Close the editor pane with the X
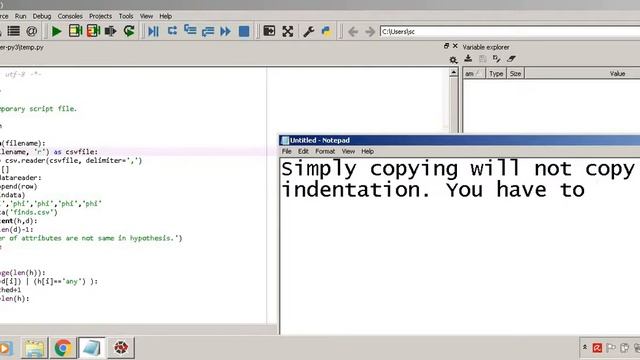Viewport: 640px width, 360px height. [x=455, y=46]
